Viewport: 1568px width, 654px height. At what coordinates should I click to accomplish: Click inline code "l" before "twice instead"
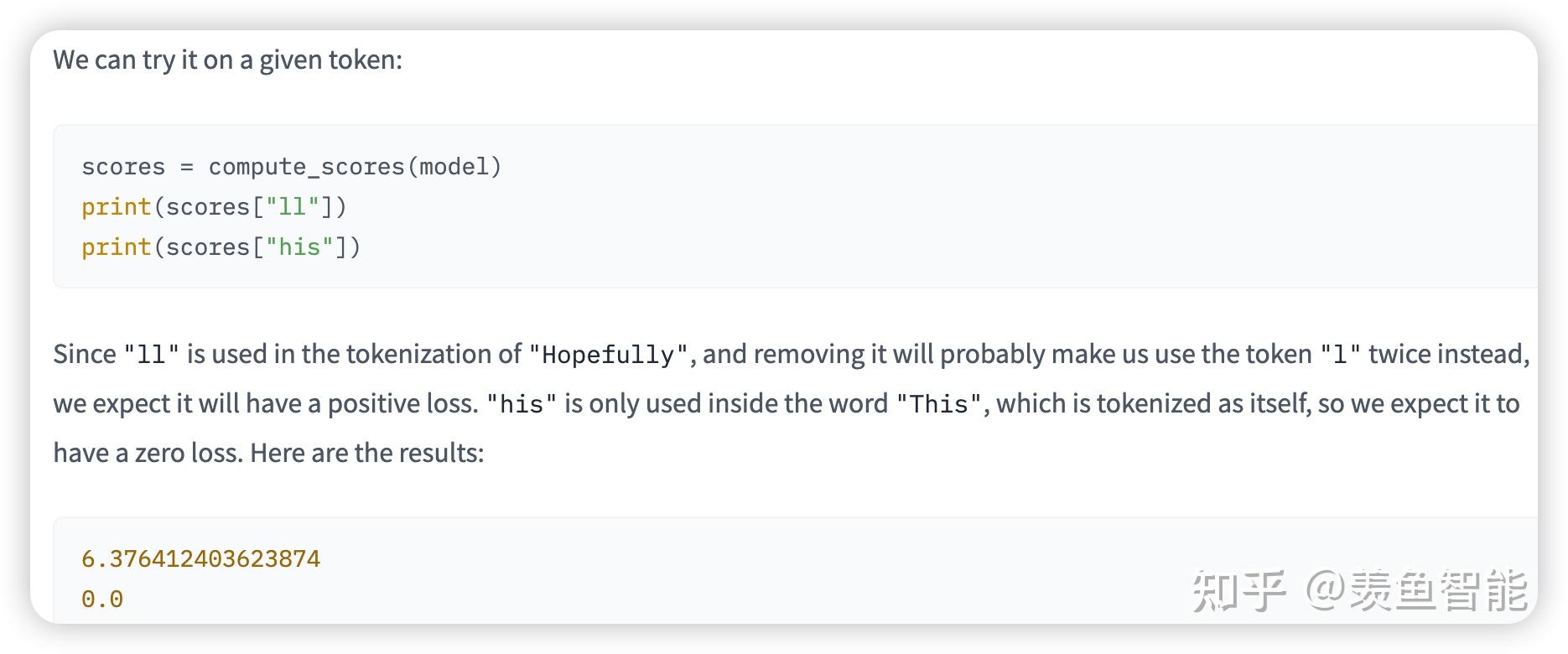1340,355
